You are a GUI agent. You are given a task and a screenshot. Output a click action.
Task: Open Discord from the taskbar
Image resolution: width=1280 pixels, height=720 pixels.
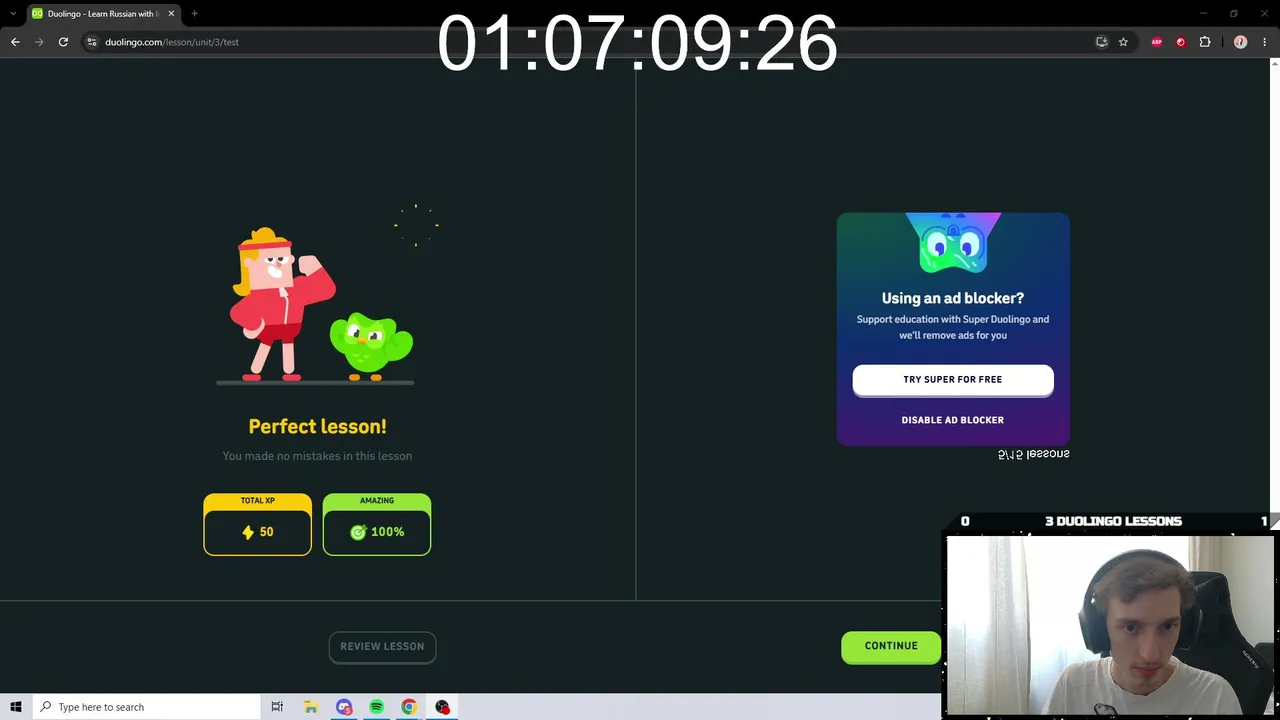tap(344, 707)
